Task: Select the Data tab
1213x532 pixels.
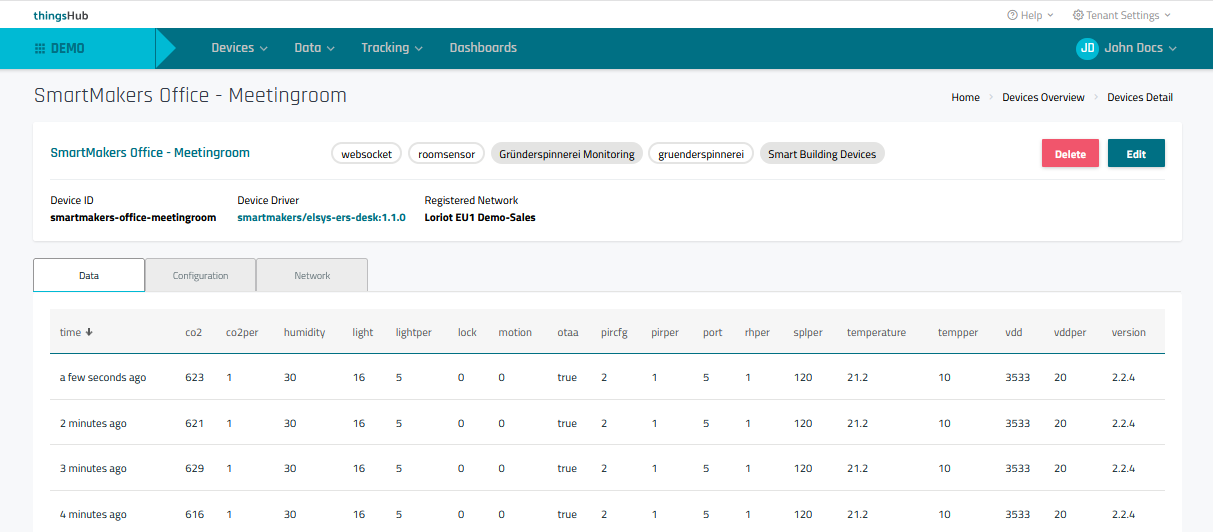Action: tap(89, 275)
